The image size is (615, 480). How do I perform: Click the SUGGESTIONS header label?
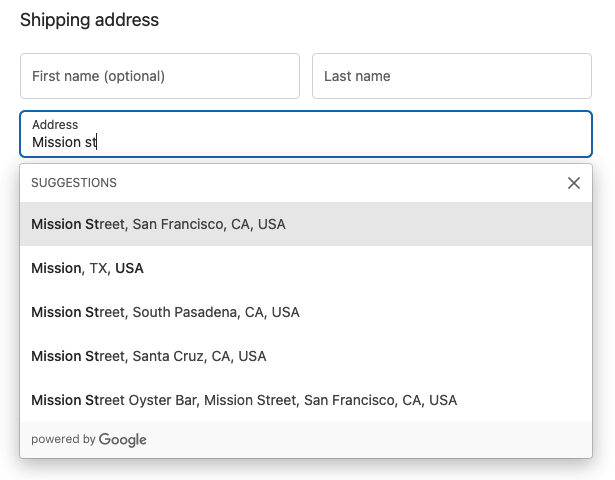pos(74,183)
